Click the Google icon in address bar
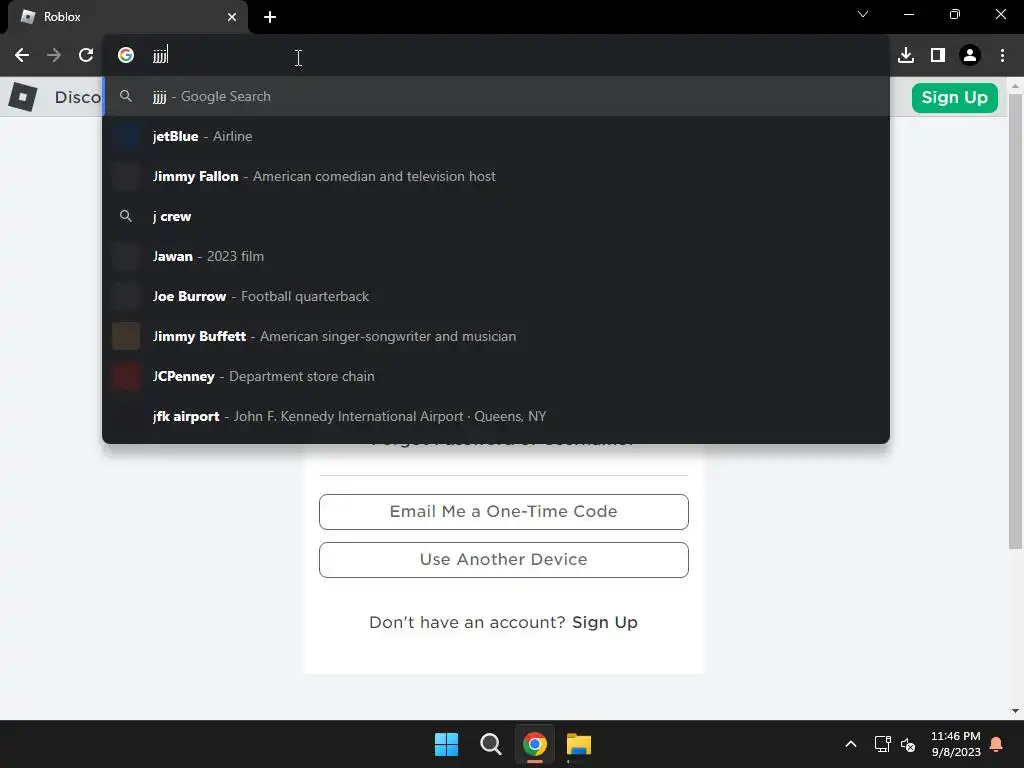The width and height of the screenshot is (1024, 768). 125,56
